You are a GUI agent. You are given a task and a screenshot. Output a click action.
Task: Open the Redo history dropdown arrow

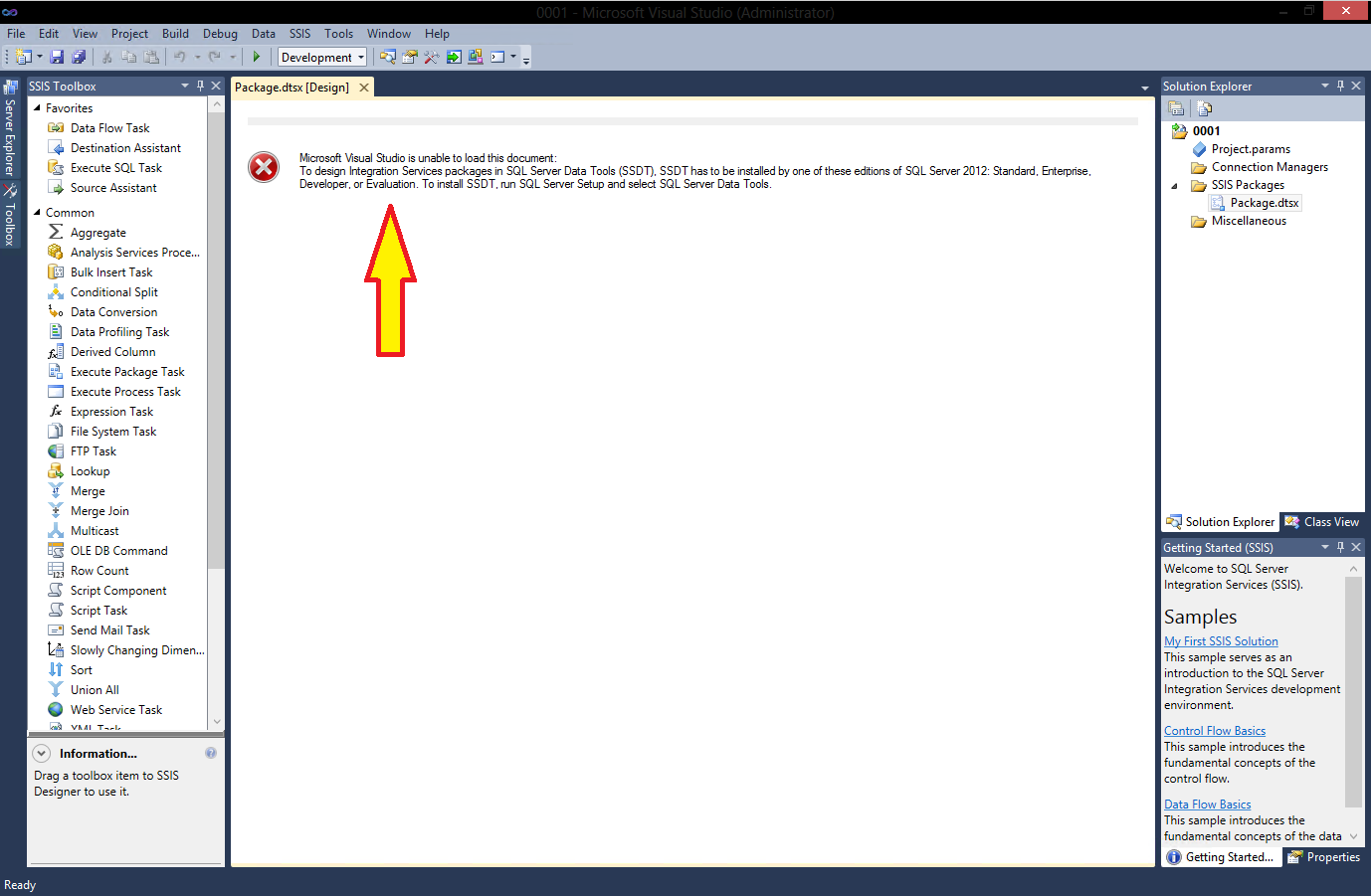click(233, 57)
